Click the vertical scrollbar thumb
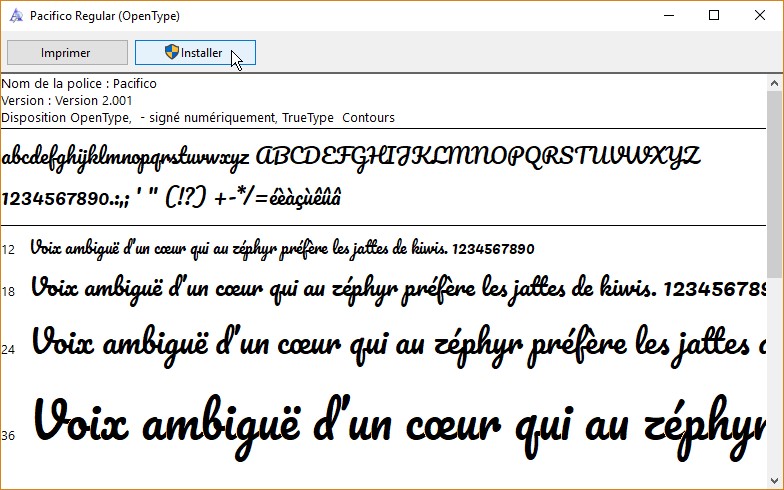784x490 pixels. tap(775, 180)
